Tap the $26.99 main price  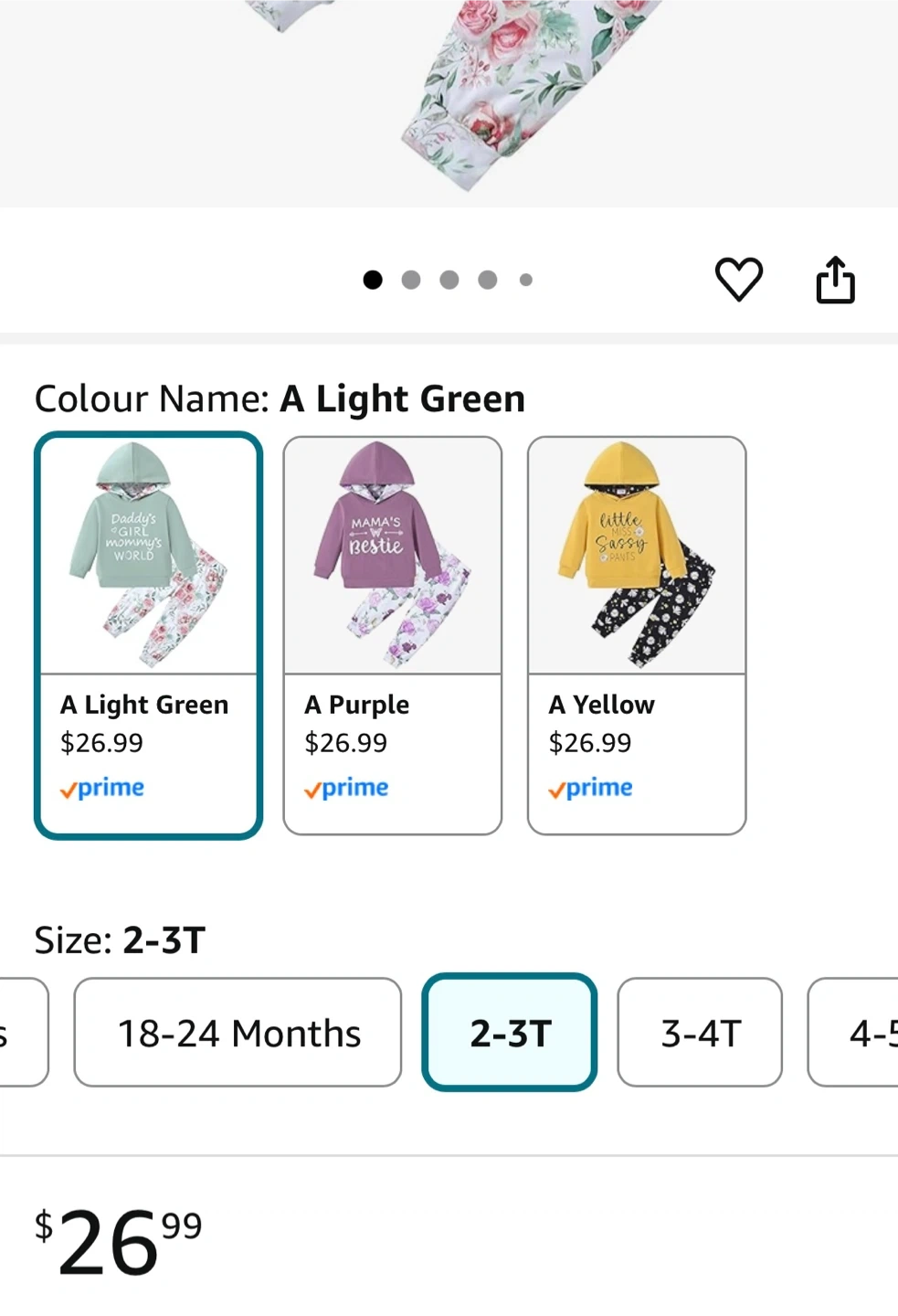[119, 1241]
